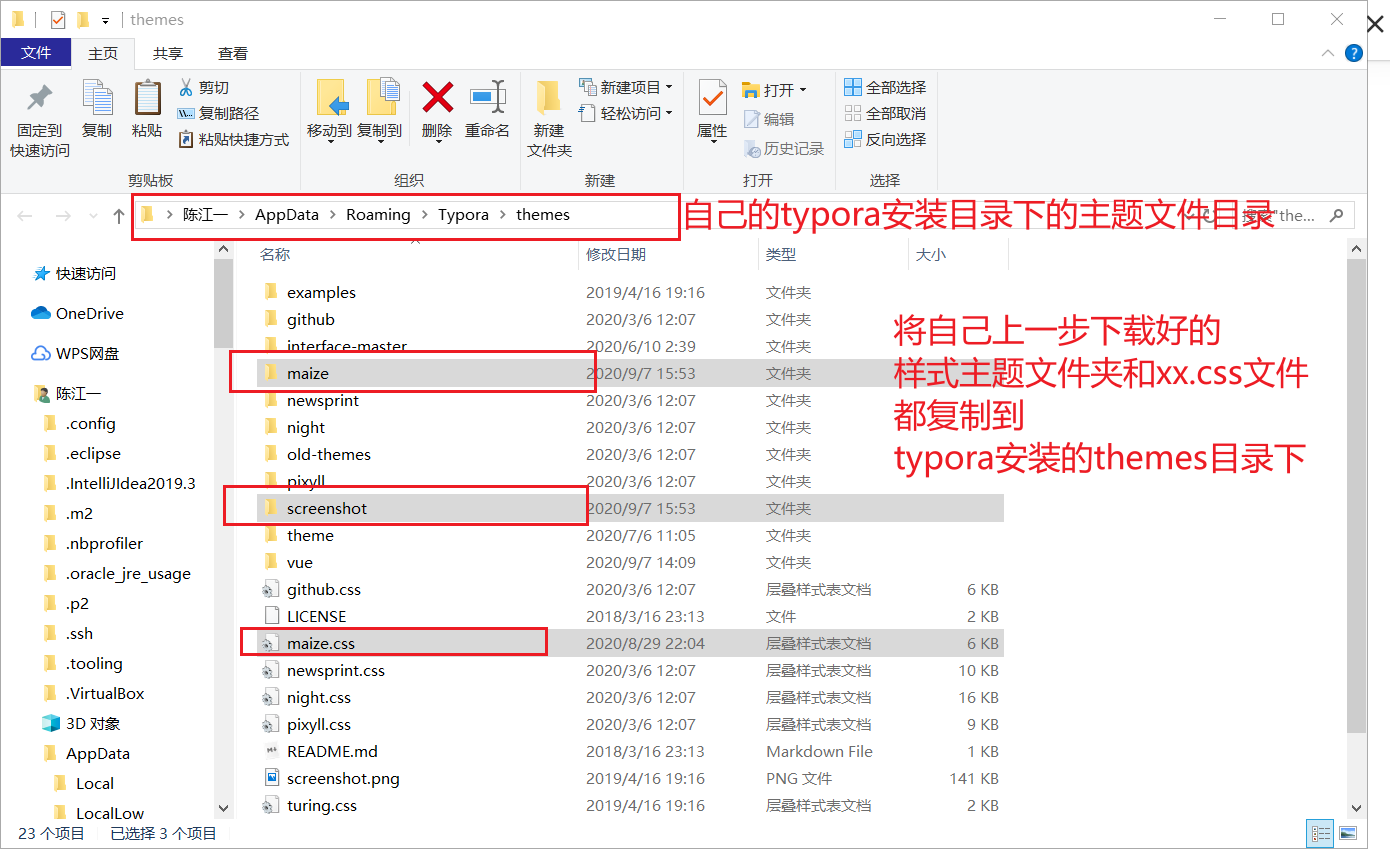Click the navigation pane scroll-down arrow
This screenshot has height=849, width=1390.
coord(224,807)
